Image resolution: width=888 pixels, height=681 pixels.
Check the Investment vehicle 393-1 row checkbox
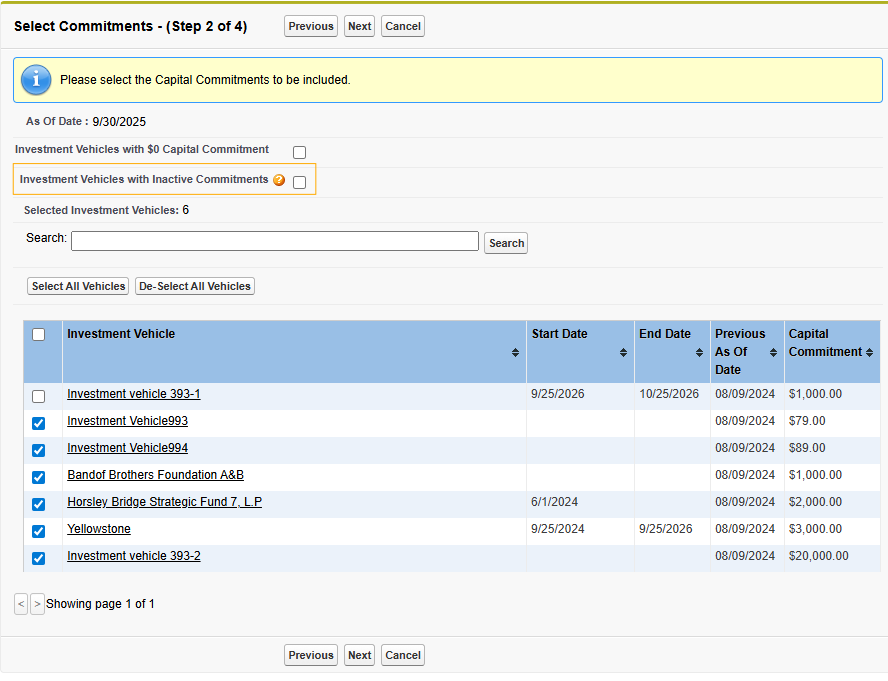click(39, 396)
